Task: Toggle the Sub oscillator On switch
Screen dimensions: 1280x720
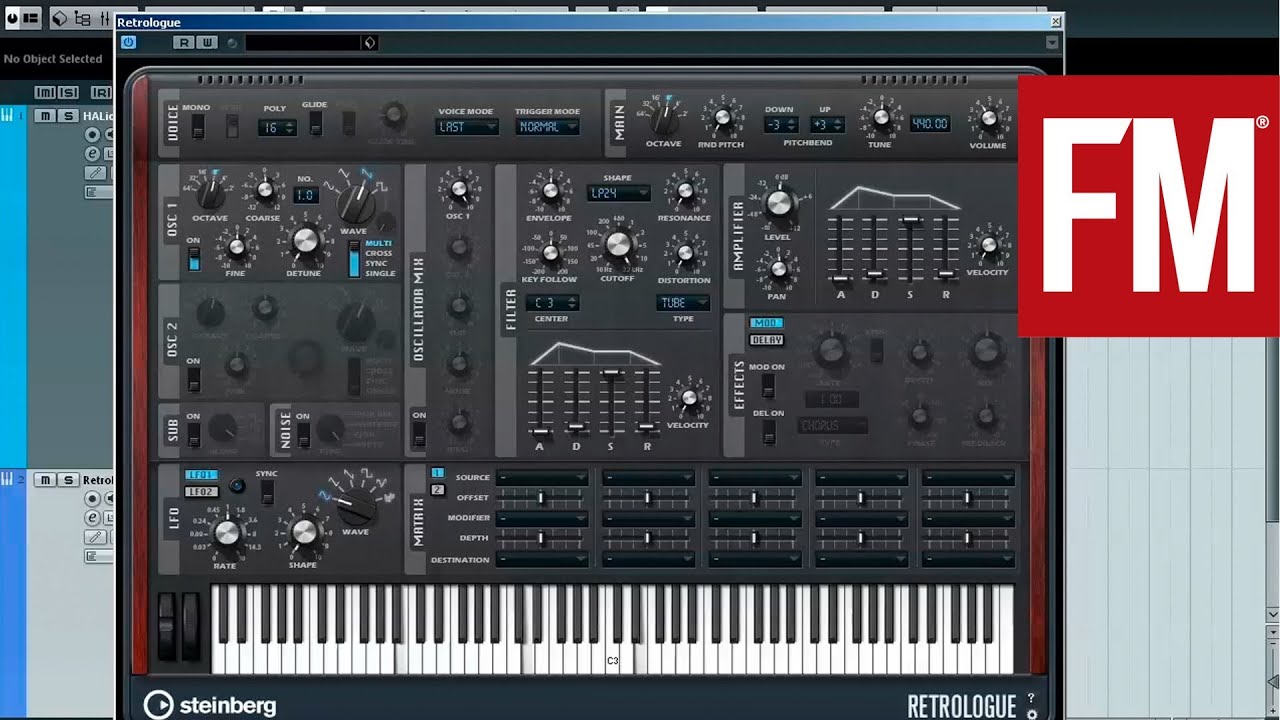Action: tap(194, 434)
